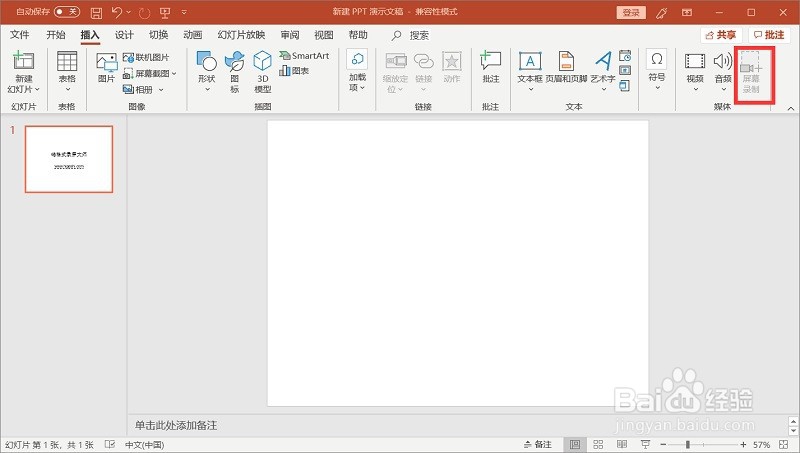Click the Screen Recording icon highlighted in red
The height and width of the screenshot is (453, 800).
pos(751,73)
